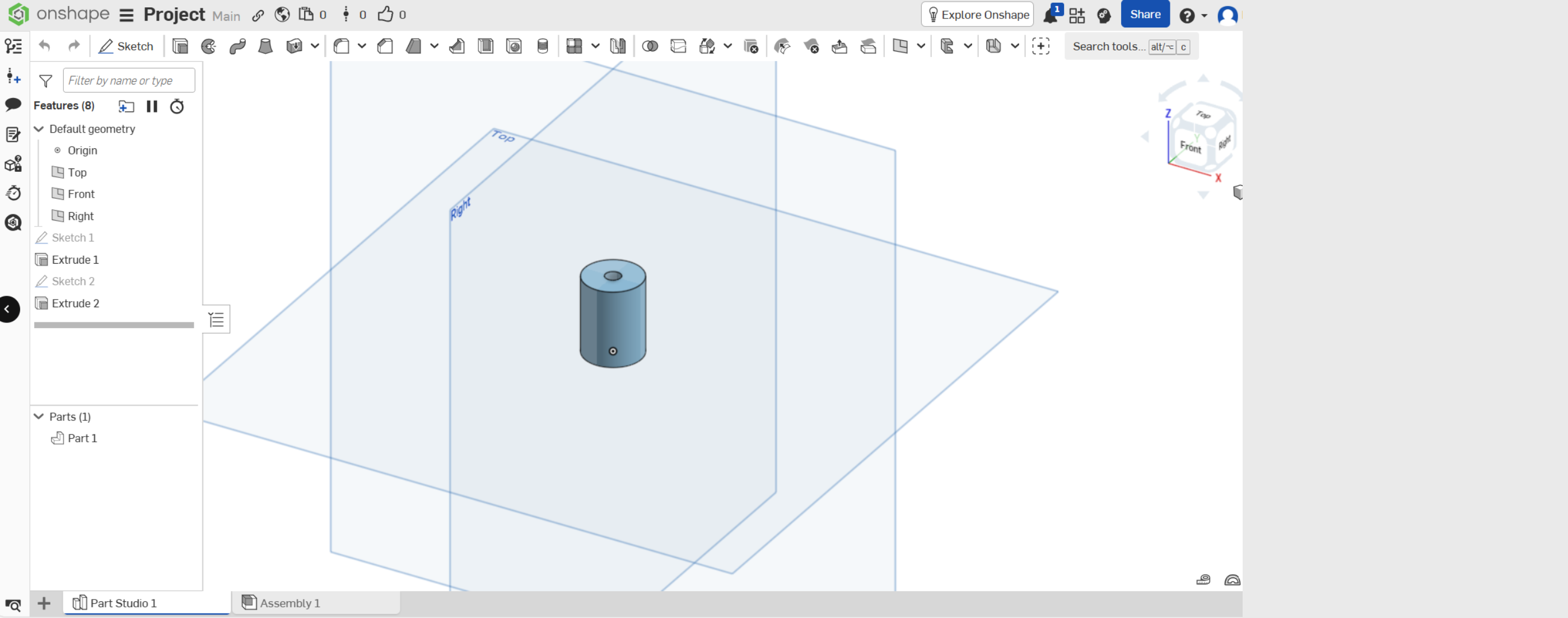Switch to the Assembly 1 tab
Screen dimensions: 1568x618
pyautogui.click(x=290, y=603)
